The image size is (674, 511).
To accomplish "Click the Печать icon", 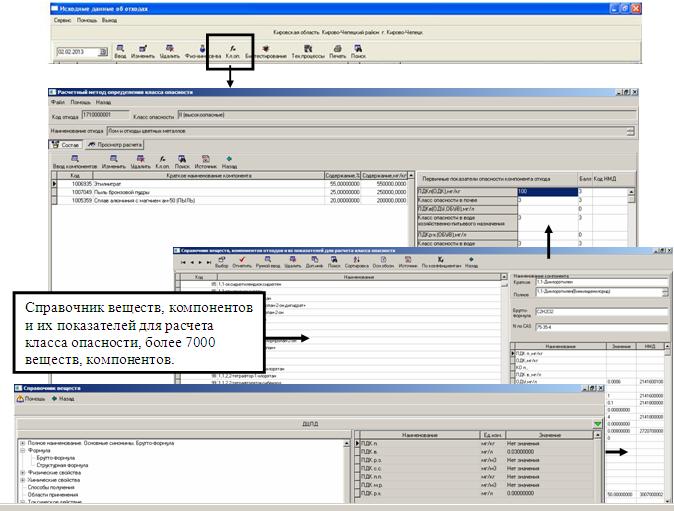I will pyautogui.click(x=338, y=51).
